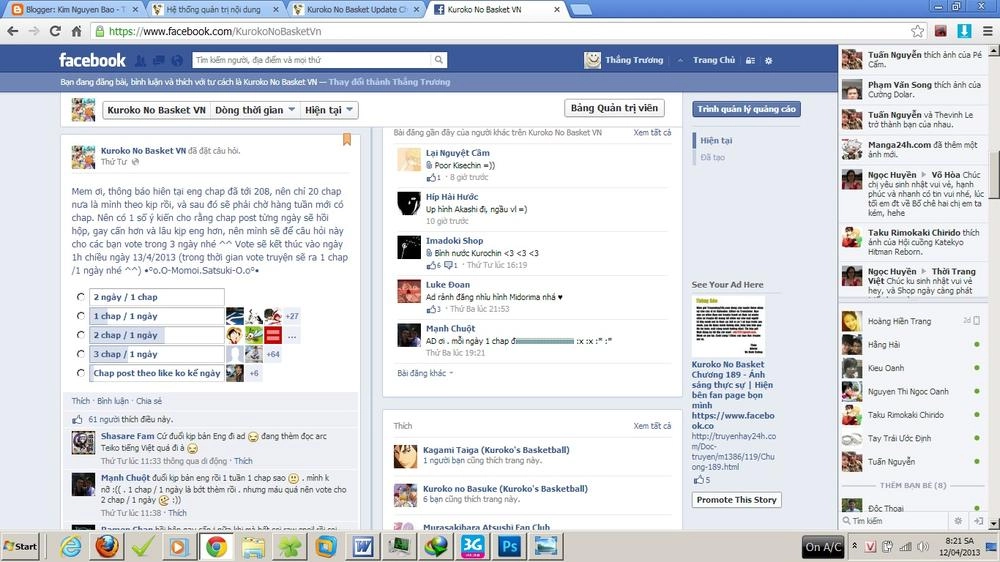The width and height of the screenshot is (1000, 562).
Task: Click the "Promote This Story" button
Action: (x=736, y=500)
